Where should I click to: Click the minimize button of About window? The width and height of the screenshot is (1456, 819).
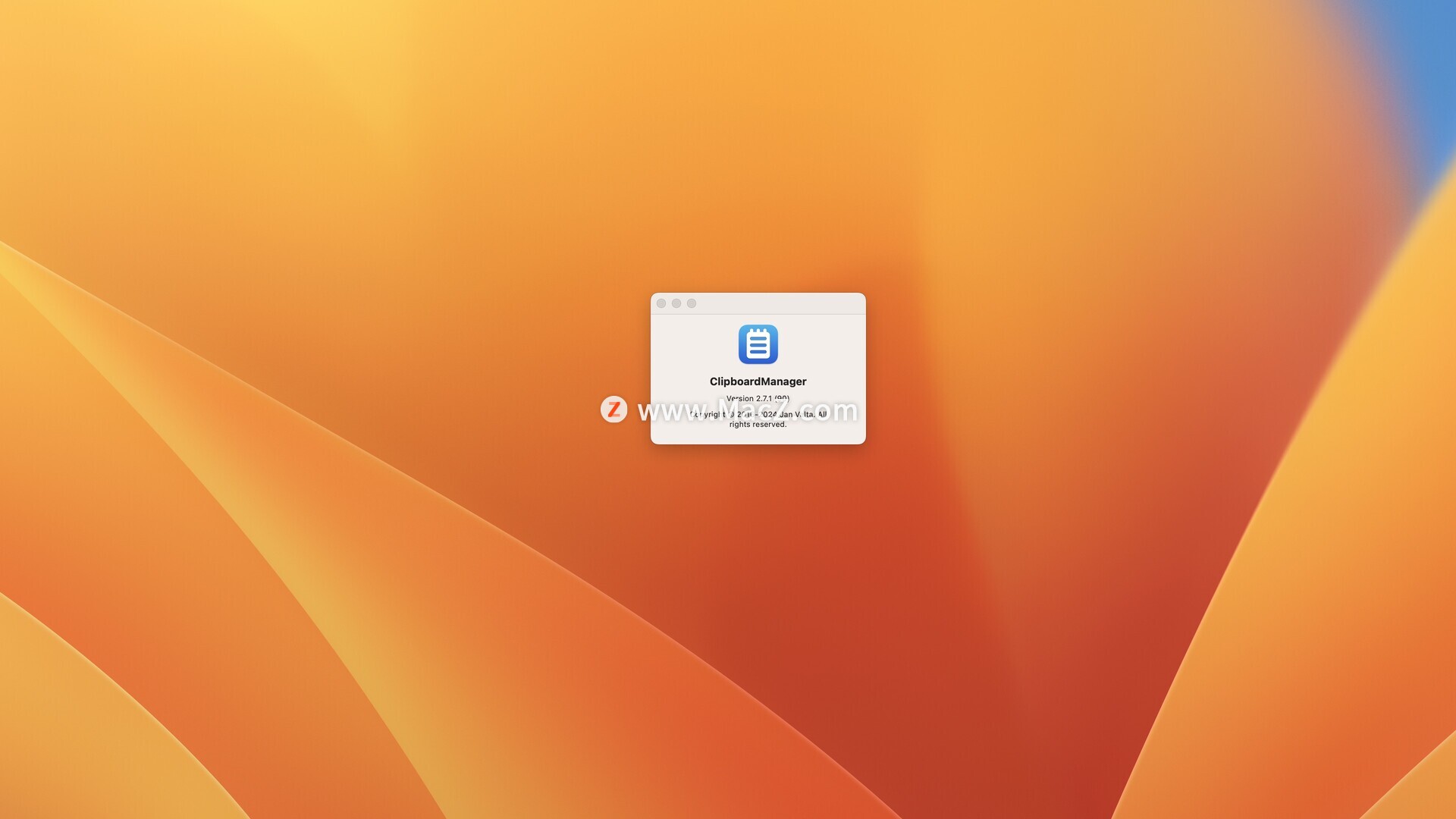[676, 303]
